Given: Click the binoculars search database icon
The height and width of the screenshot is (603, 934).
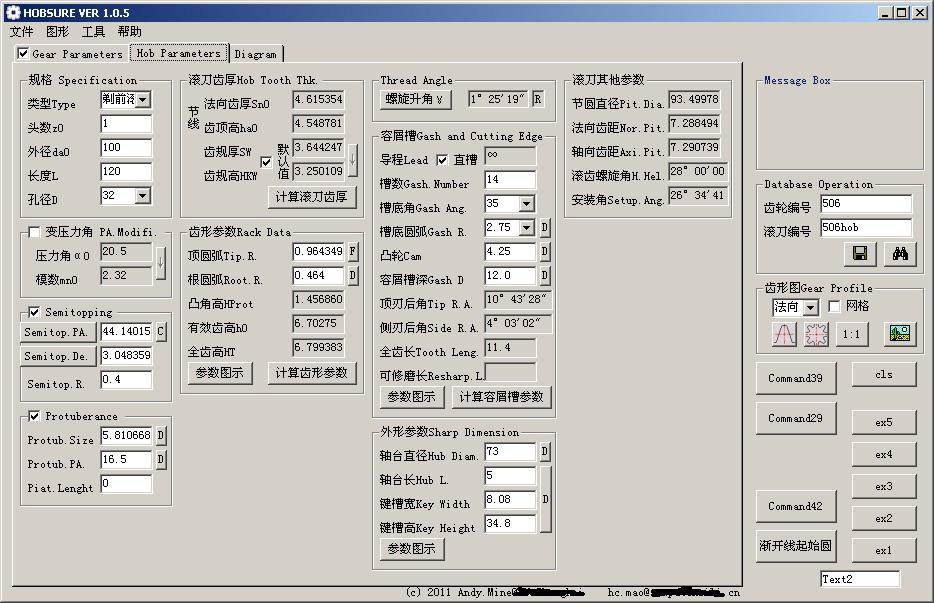Looking at the screenshot, I should [x=900, y=254].
